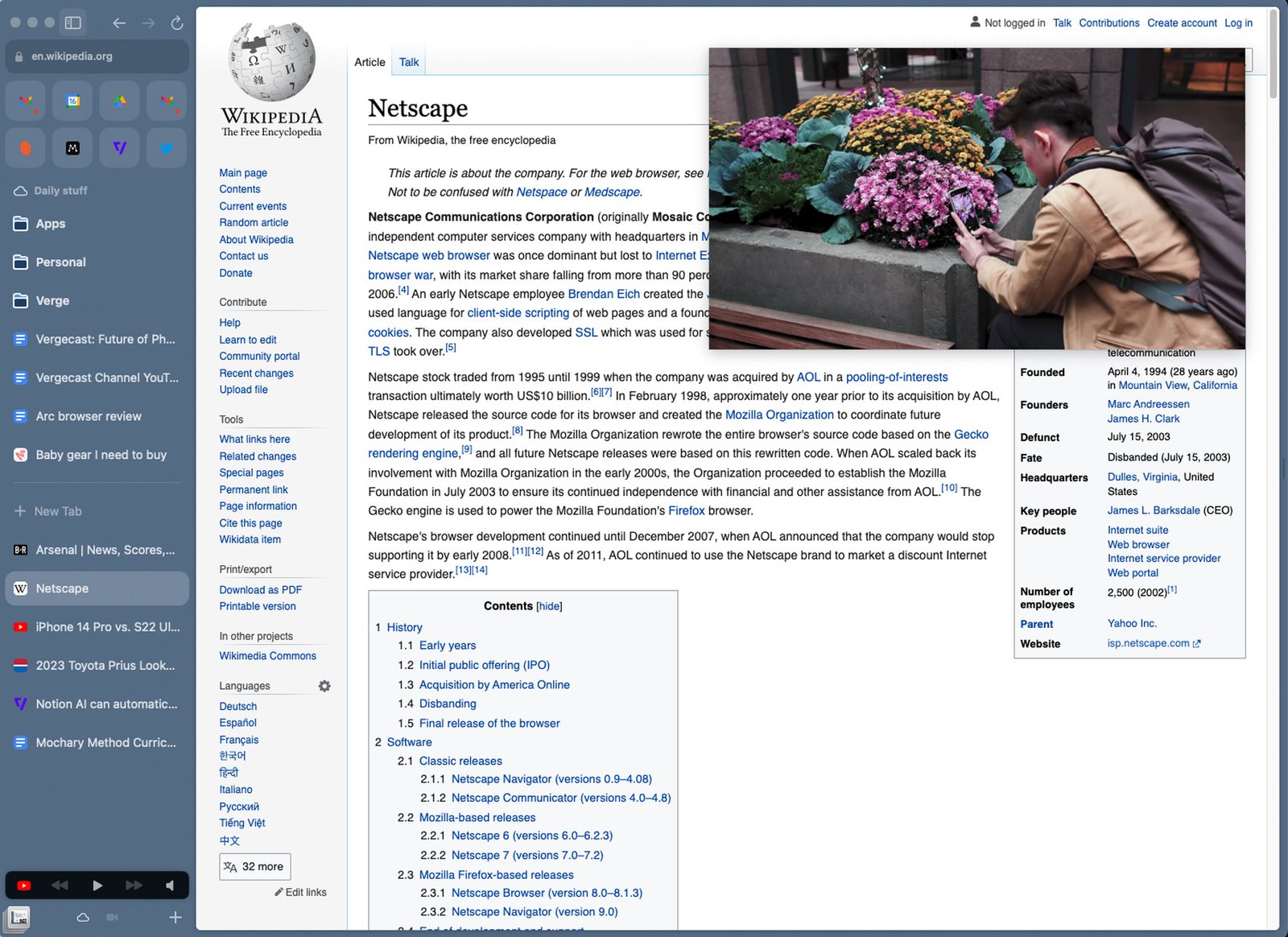Mute audio in the mini media player
The width and height of the screenshot is (1288, 937).
(x=170, y=885)
